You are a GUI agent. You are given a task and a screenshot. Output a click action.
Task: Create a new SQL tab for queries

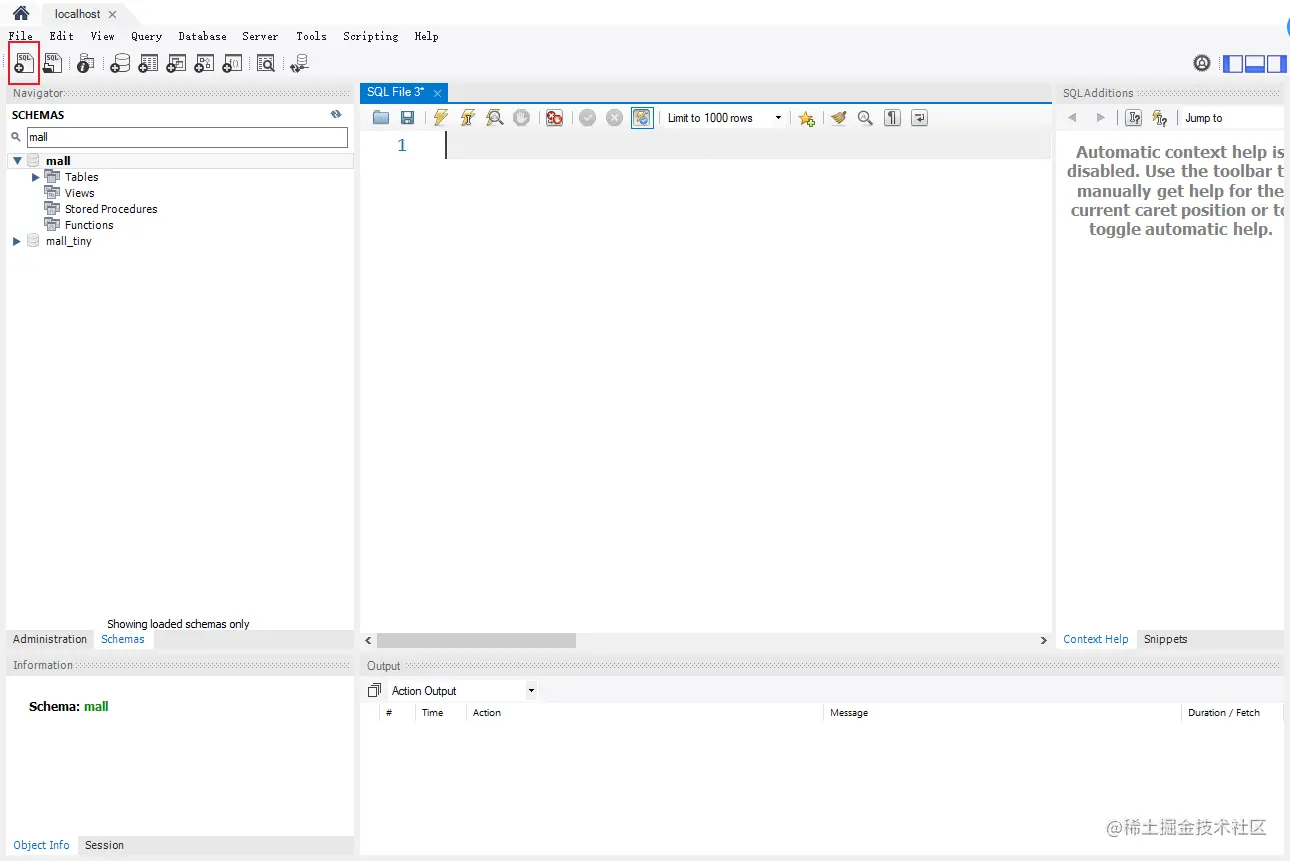24,63
